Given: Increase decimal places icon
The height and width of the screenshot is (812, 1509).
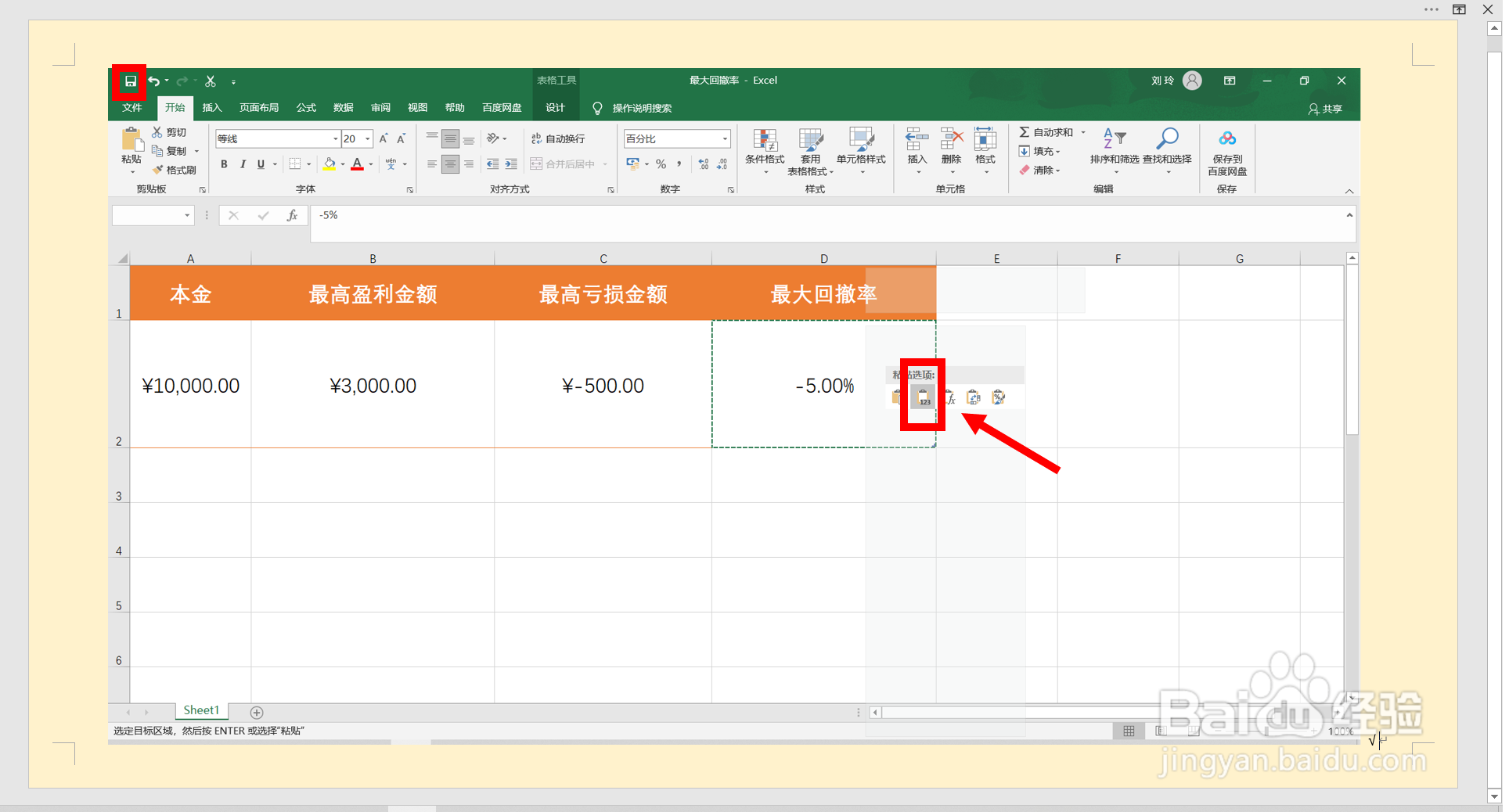Looking at the screenshot, I should coord(704,164).
